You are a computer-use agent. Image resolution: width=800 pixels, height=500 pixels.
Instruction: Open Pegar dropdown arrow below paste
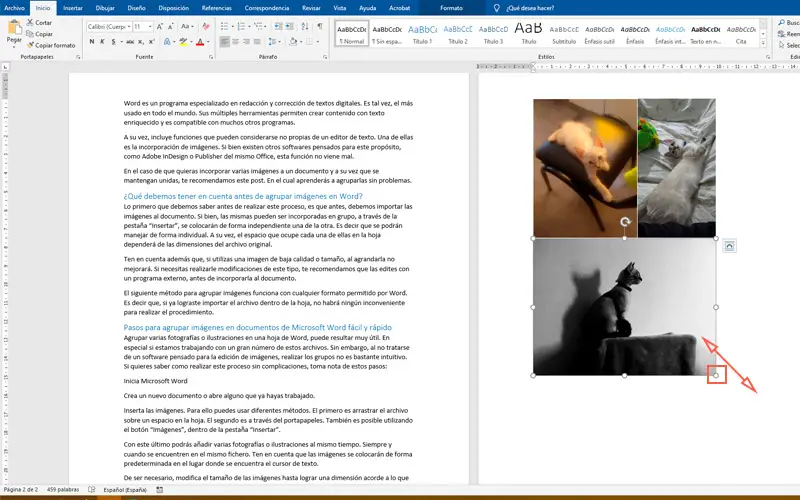[14, 46]
